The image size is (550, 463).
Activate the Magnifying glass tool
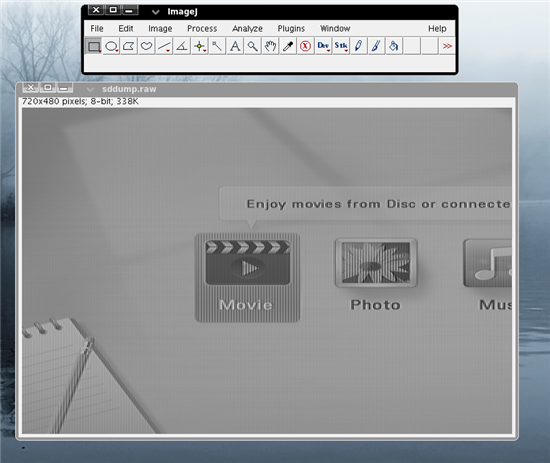click(253, 46)
